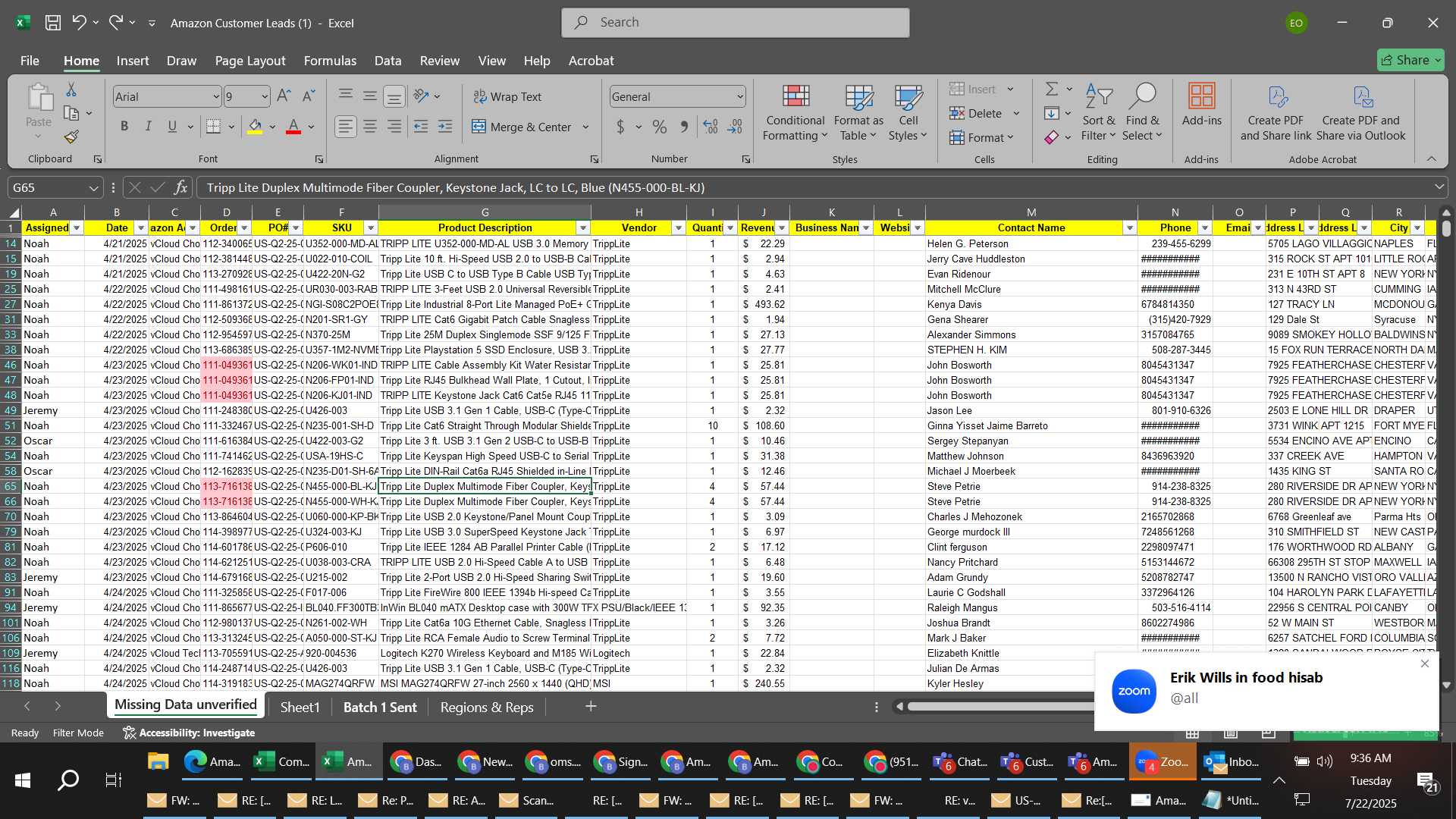Image resolution: width=1456 pixels, height=819 pixels.
Task: Click the Cut scissors icon
Action: (71, 89)
